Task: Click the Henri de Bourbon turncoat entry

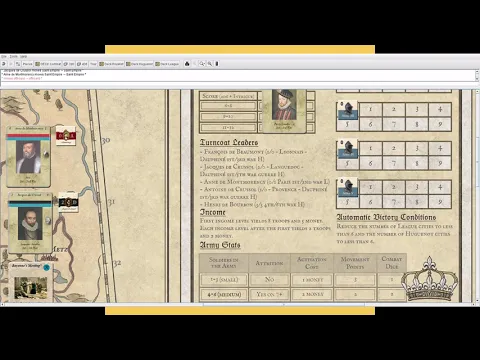Action: coord(252,204)
